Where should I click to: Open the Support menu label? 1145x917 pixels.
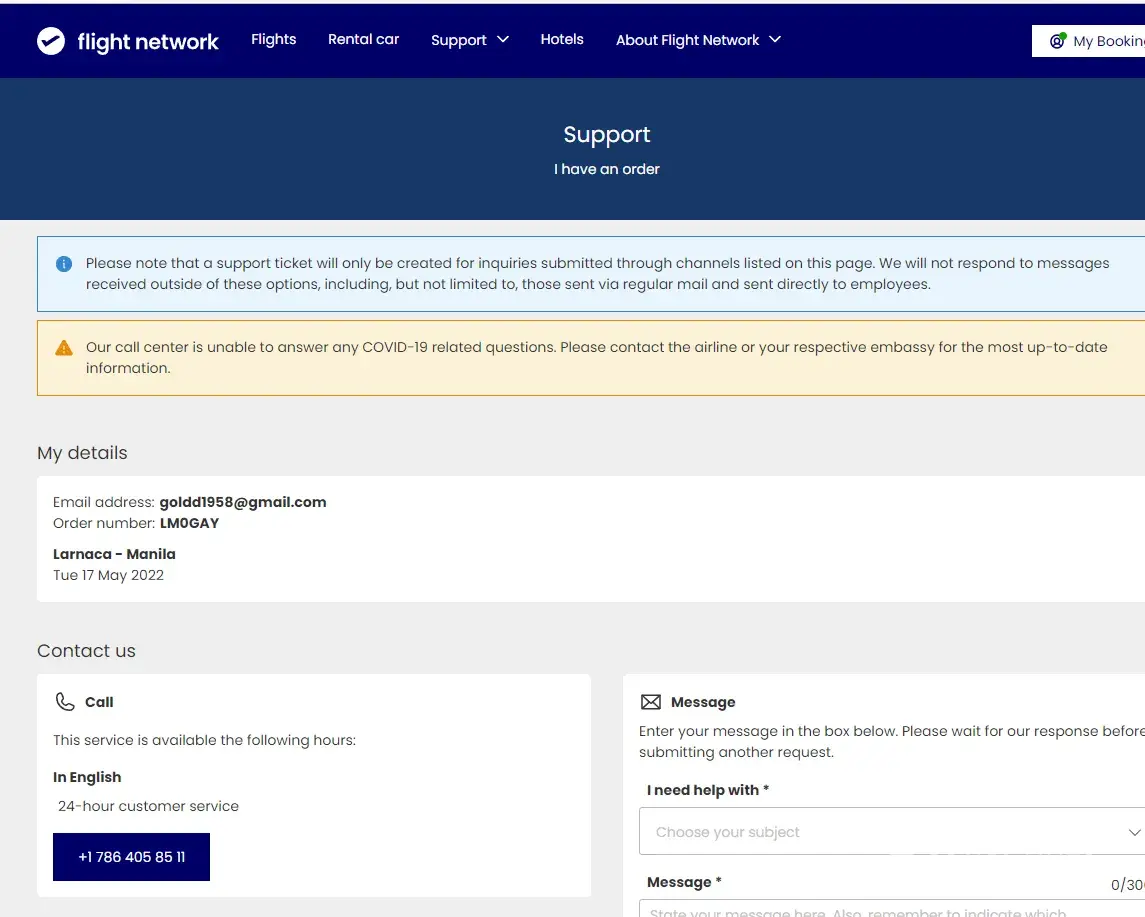[x=459, y=40]
